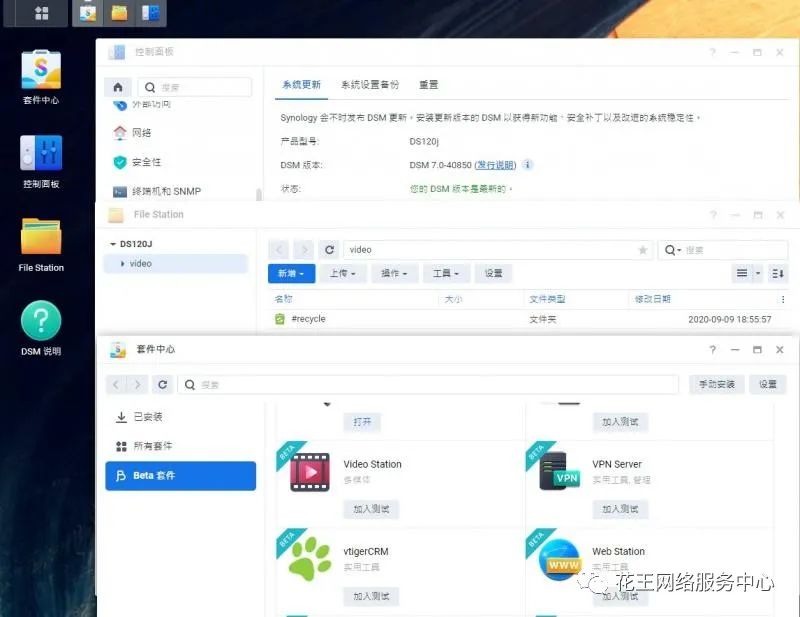Go back in File Station
Screen dimensions: 800x617
pos(279,250)
